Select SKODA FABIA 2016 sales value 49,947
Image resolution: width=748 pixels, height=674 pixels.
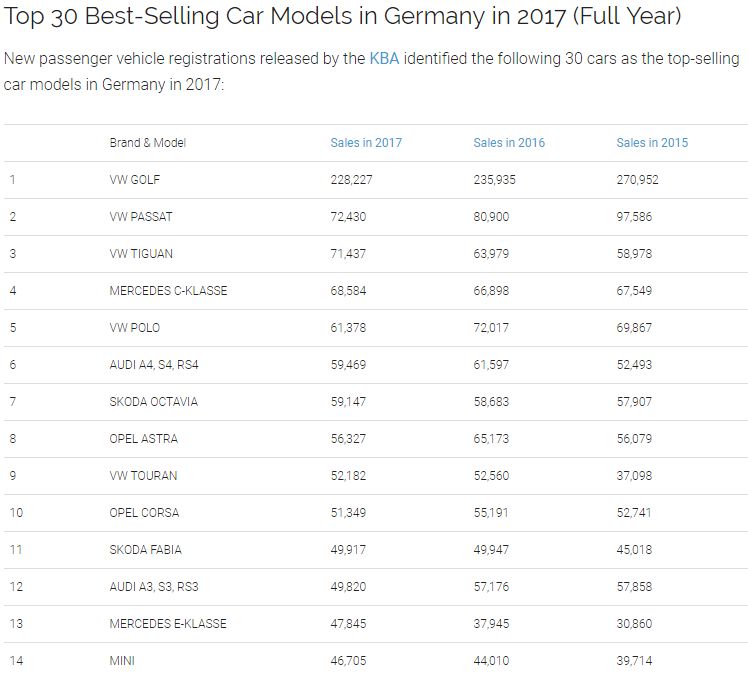coord(491,550)
